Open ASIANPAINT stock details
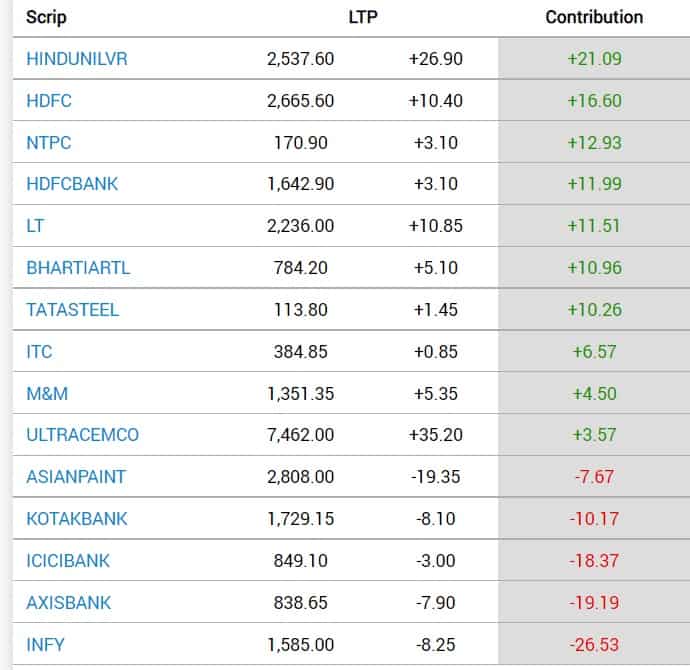This screenshot has height=670, width=690. (76, 477)
